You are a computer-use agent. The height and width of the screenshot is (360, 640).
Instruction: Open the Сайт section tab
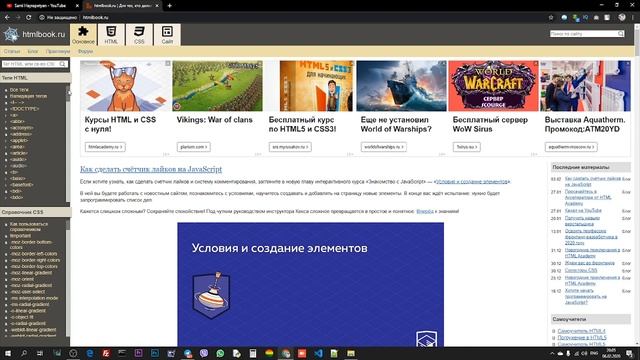167,35
